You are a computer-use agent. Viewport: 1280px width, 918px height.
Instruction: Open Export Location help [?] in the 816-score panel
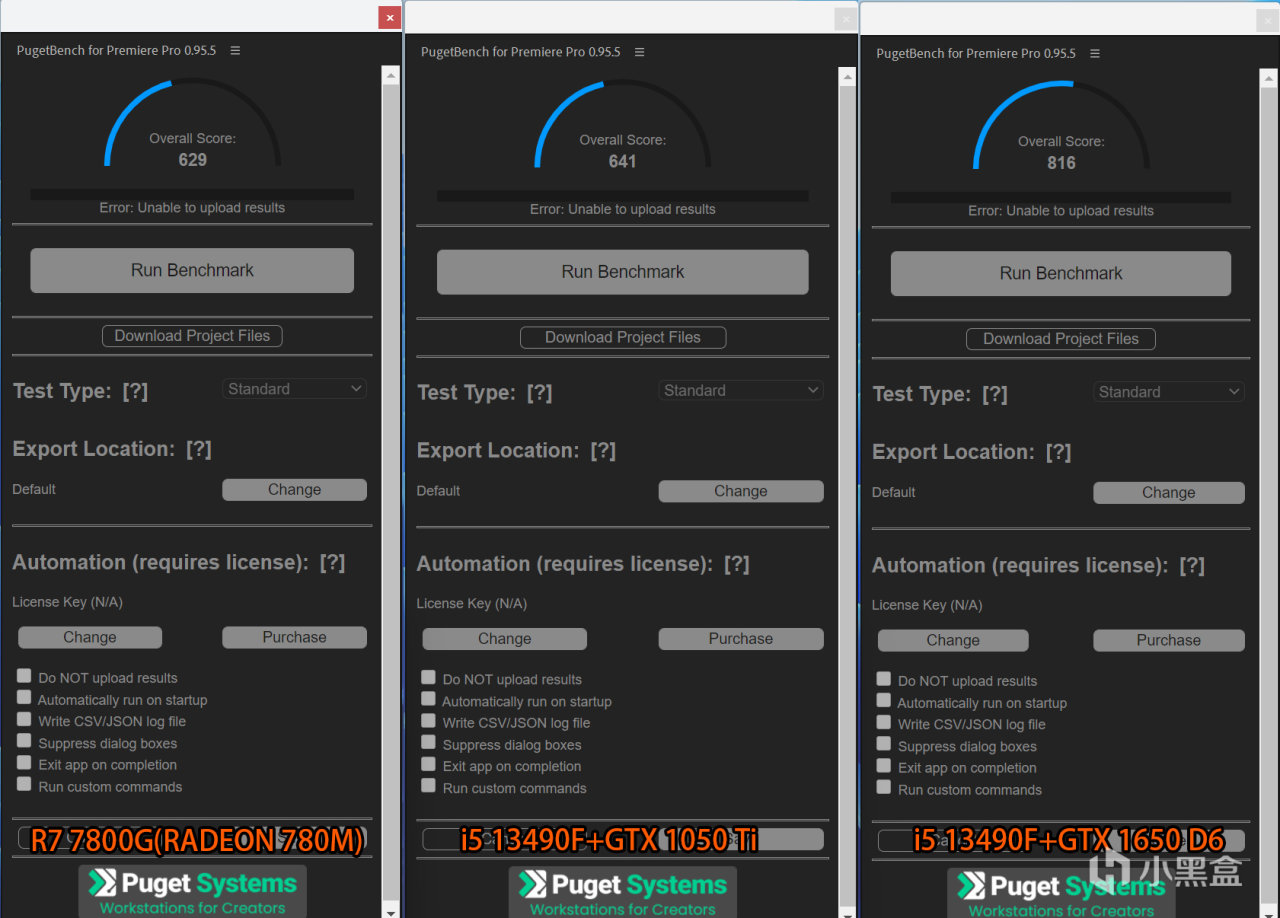tap(1058, 452)
